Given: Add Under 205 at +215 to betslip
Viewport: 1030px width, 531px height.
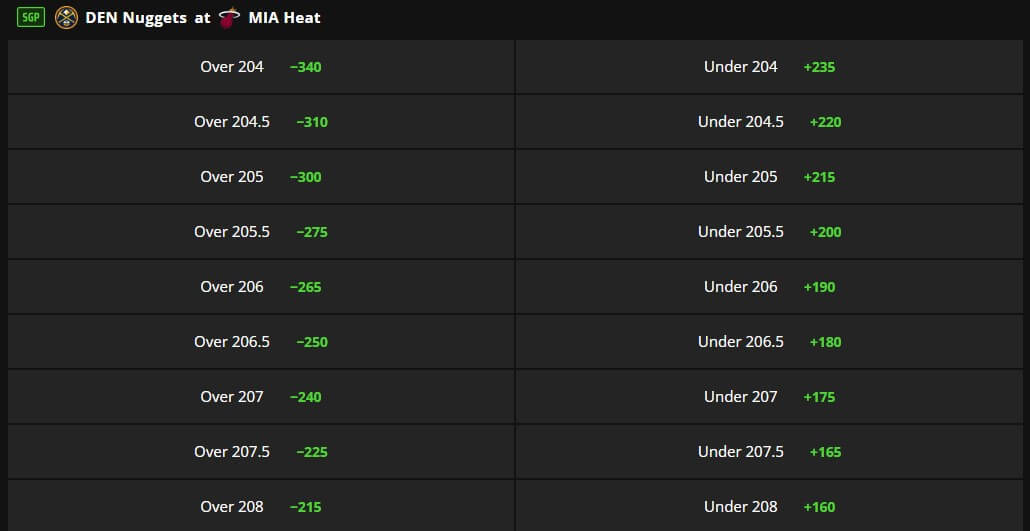Looking at the screenshot, I should click(x=772, y=177).
